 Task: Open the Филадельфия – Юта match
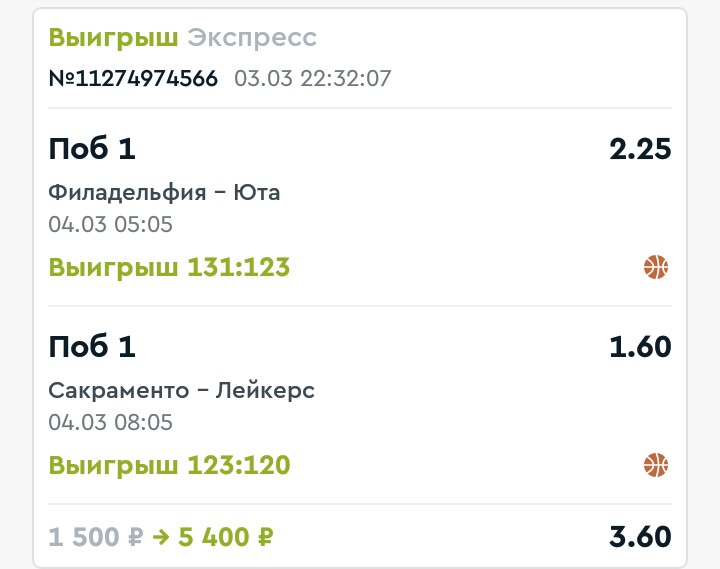[x=164, y=192]
